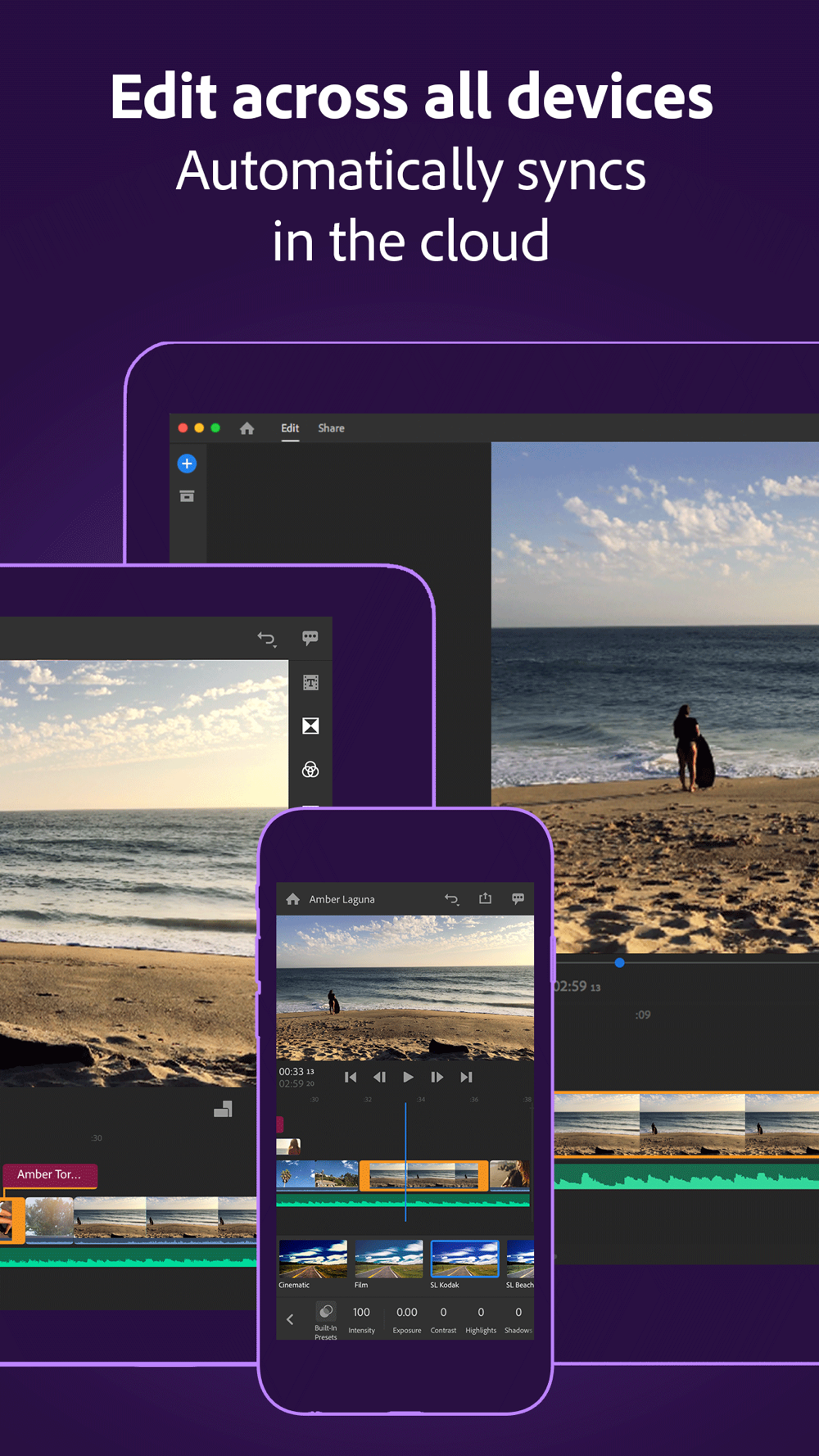The image size is (819, 1456).
Task: Go to home in the desktop window
Action: point(247,428)
